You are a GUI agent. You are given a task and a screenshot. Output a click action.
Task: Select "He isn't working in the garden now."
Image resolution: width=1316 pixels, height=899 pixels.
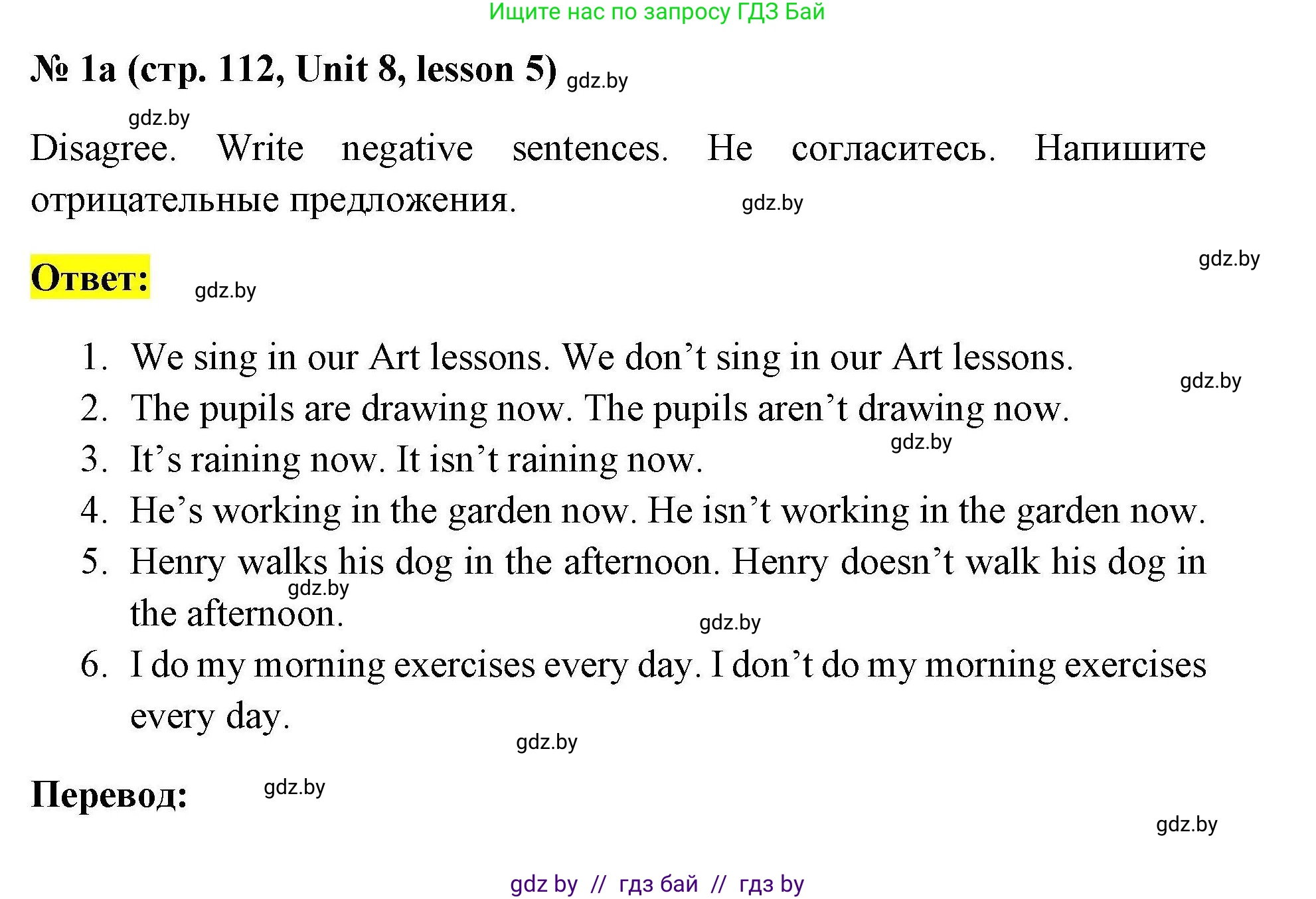[926, 511]
